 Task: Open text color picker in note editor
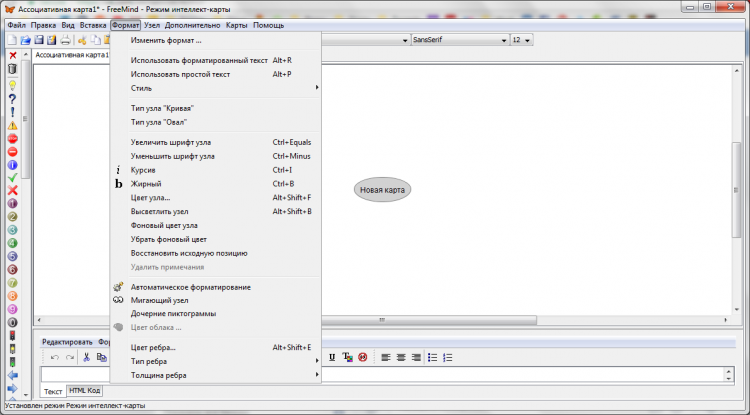(347, 358)
